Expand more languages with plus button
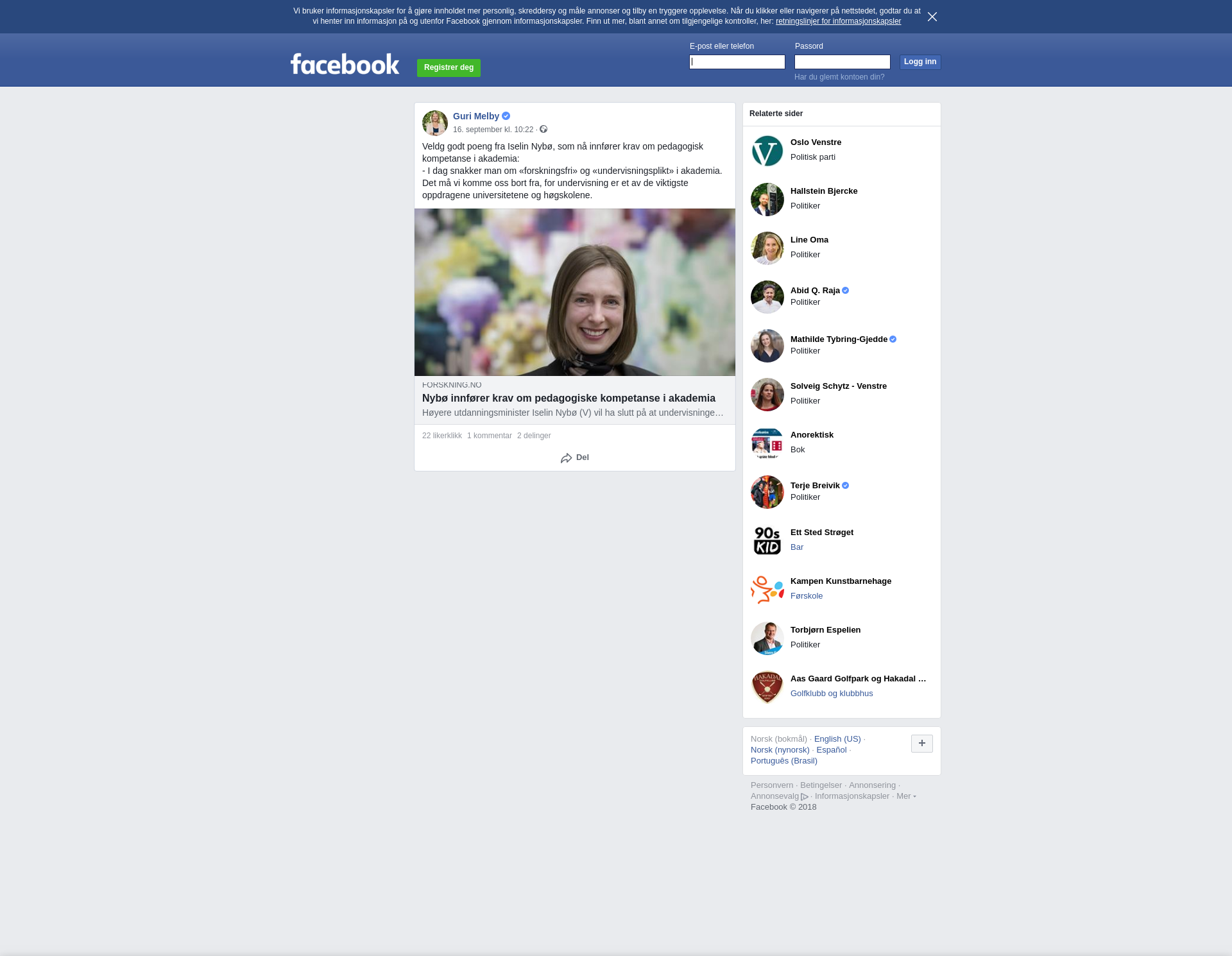Image resolution: width=1232 pixels, height=956 pixels. pyautogui.click(x=921, y=743)
